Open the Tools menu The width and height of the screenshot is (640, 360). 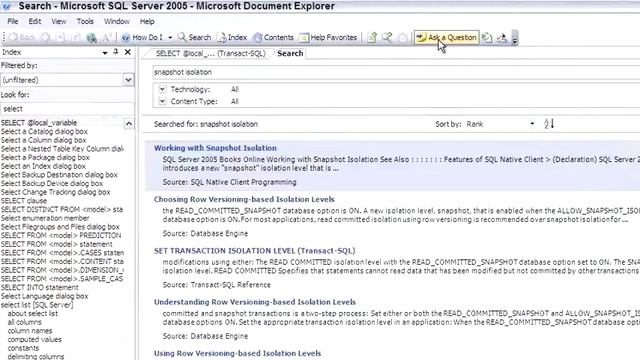[85, 21]
